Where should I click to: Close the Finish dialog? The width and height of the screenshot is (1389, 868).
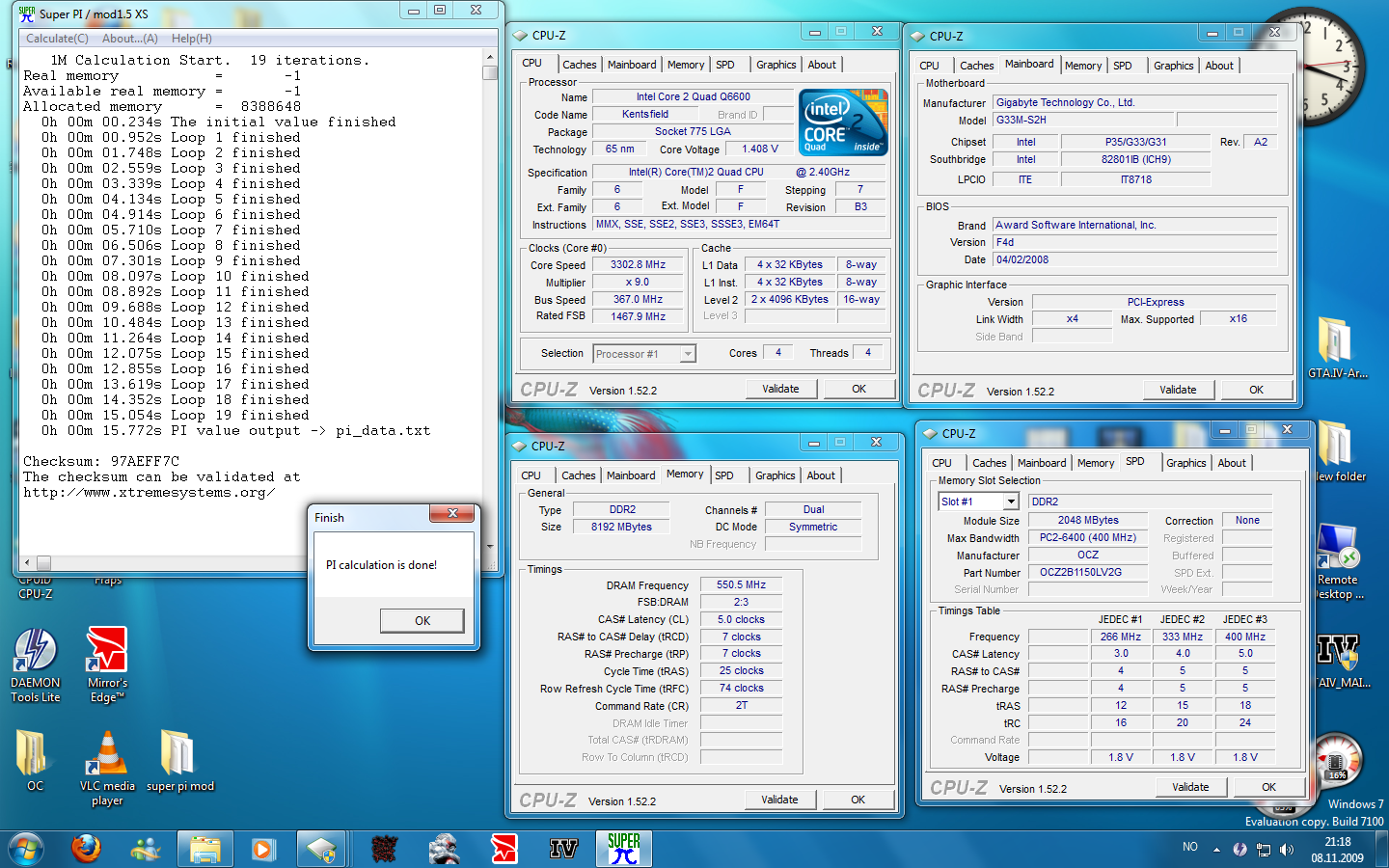pyautogui.click(x=452, y=513)
